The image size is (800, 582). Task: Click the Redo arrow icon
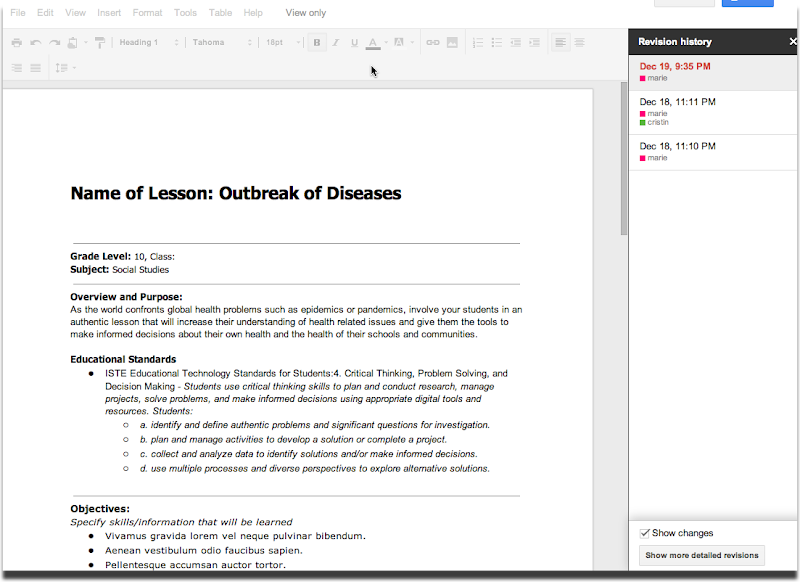(55, 42)
